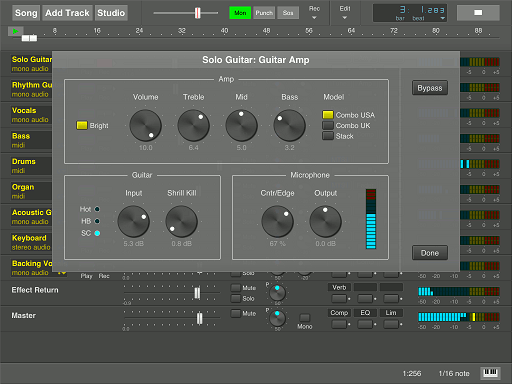The width and height of the screenshot is (512, 384).
Task: Click the Effect Return pan knob
Action: [x=277, y=293]
